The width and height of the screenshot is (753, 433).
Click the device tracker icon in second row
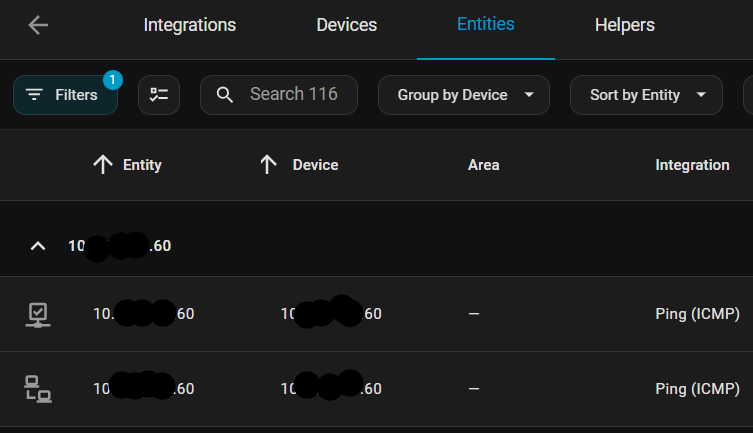37,389
